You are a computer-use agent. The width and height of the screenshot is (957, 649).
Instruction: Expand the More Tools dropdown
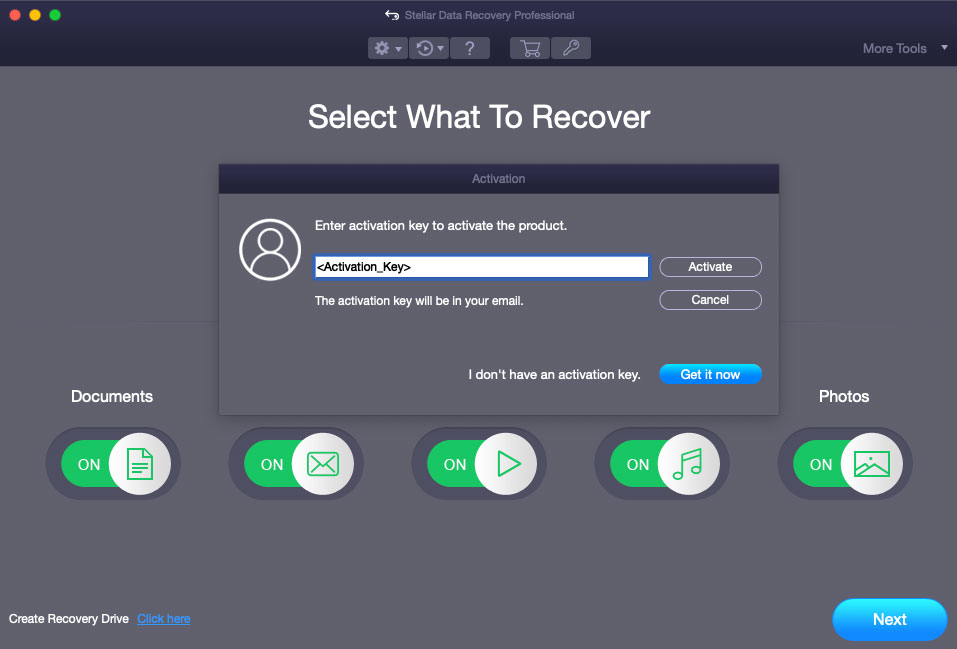click(905, 48)
